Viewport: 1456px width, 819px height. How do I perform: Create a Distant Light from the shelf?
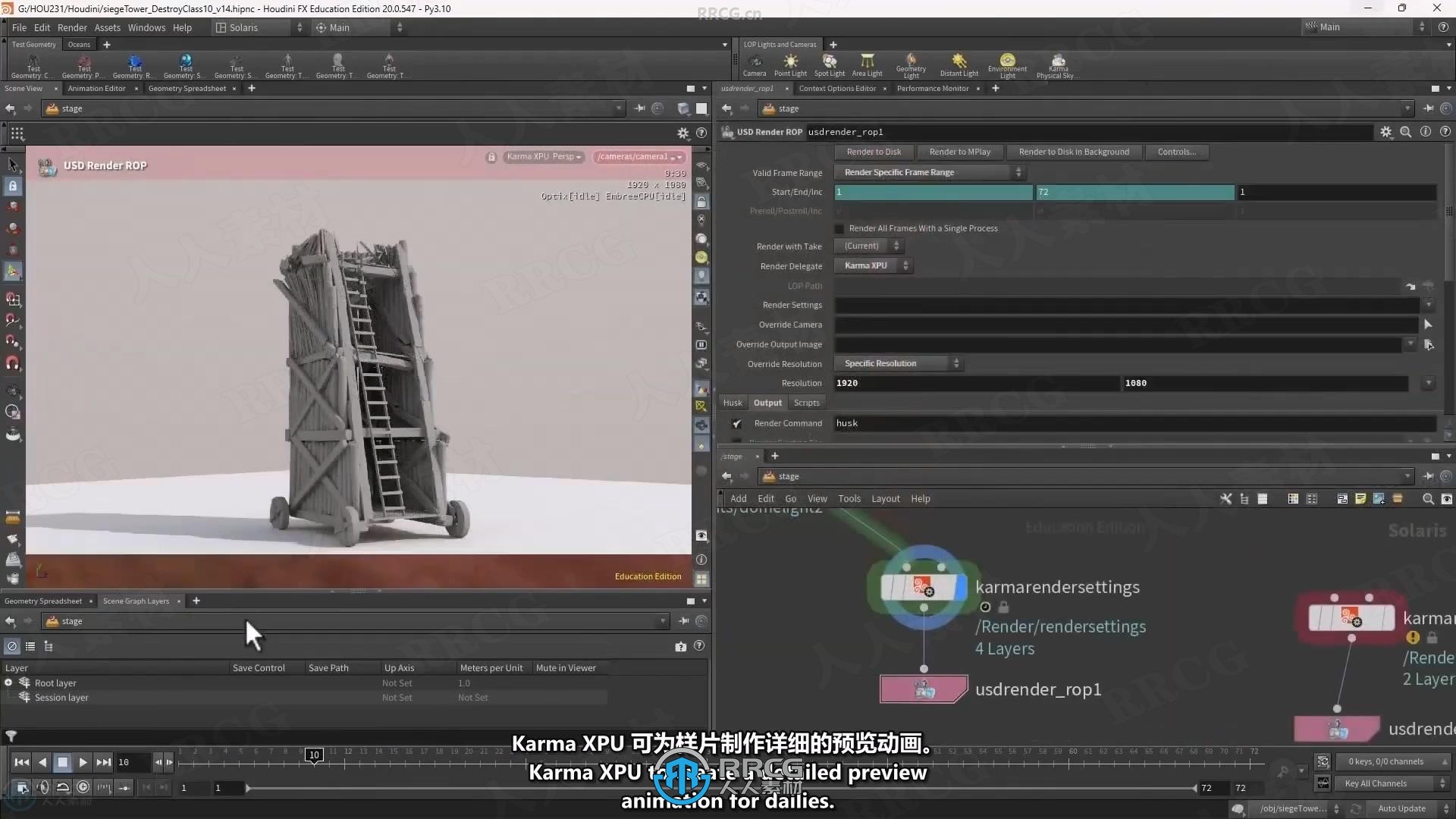[x=959, y=65]
